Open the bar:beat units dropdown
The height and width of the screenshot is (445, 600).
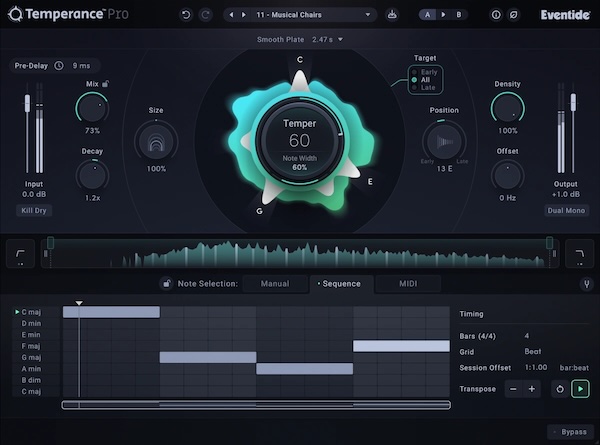click(x=574, y=368)
